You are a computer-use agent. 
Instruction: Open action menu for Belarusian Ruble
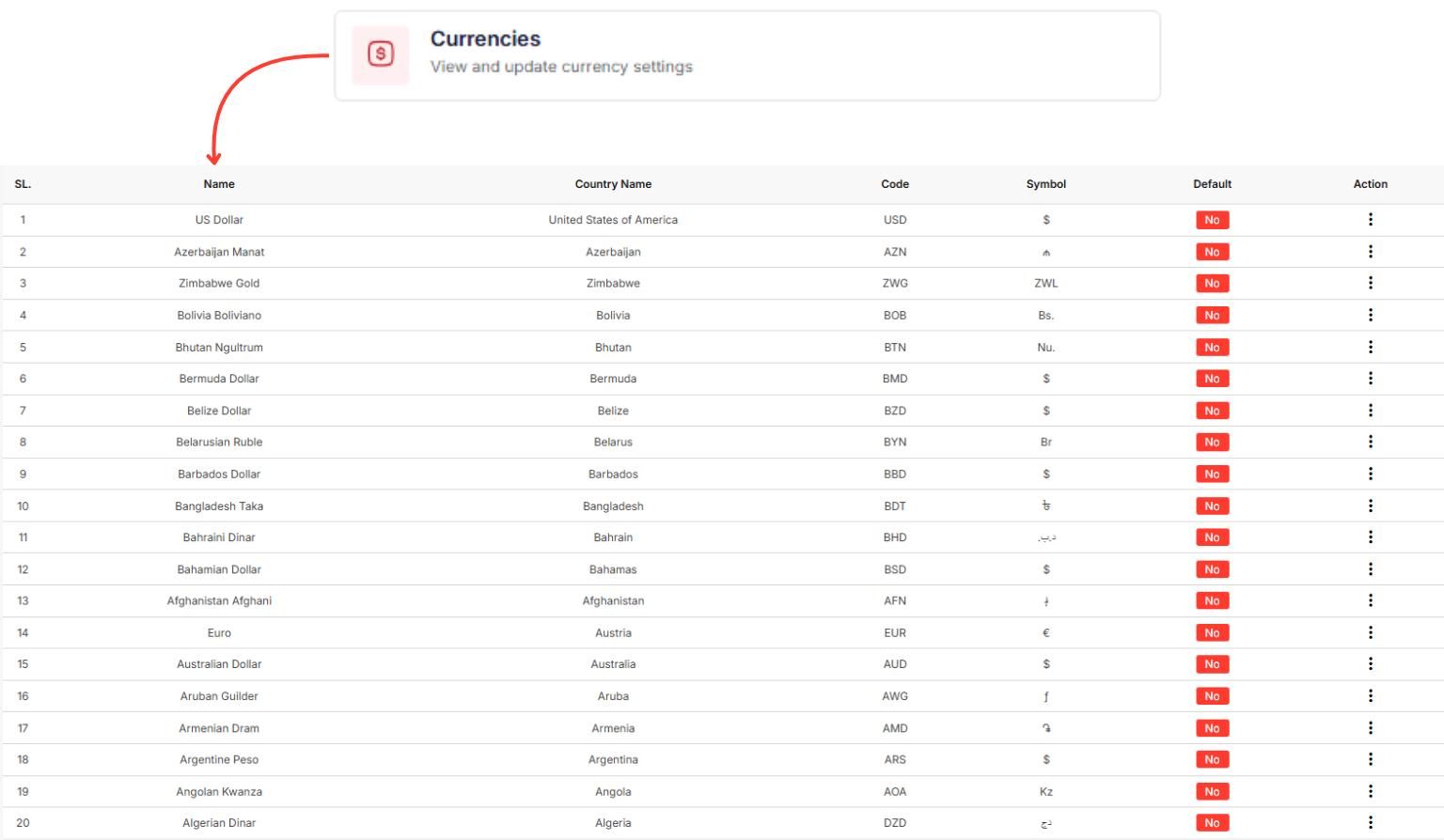(x=1370, y=442)
